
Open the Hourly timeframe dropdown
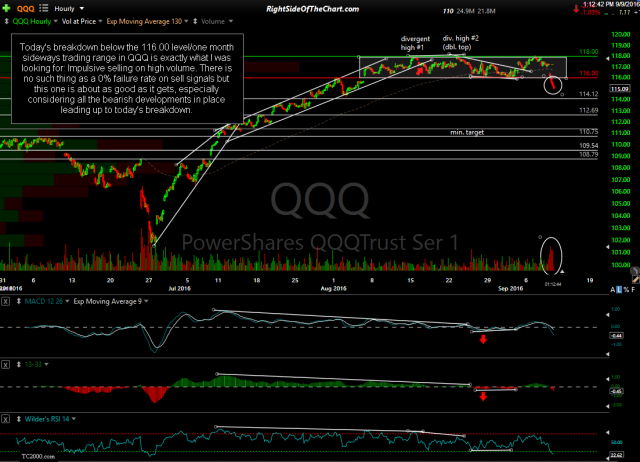coord(82,9)
